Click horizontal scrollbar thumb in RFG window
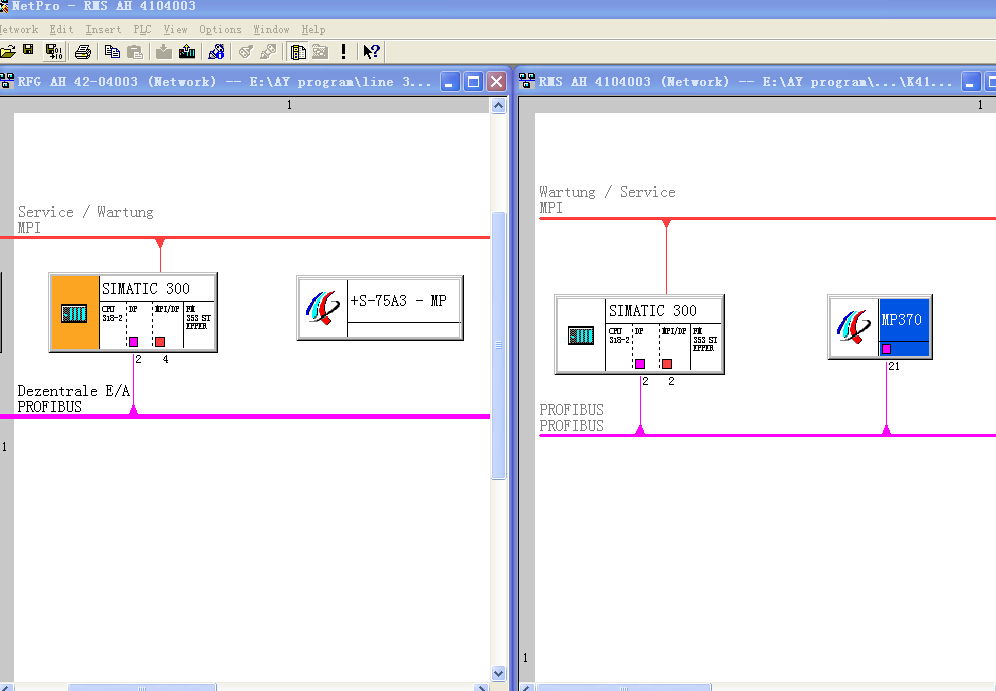The height and width of the screenshot is (691, 996). 142,687
